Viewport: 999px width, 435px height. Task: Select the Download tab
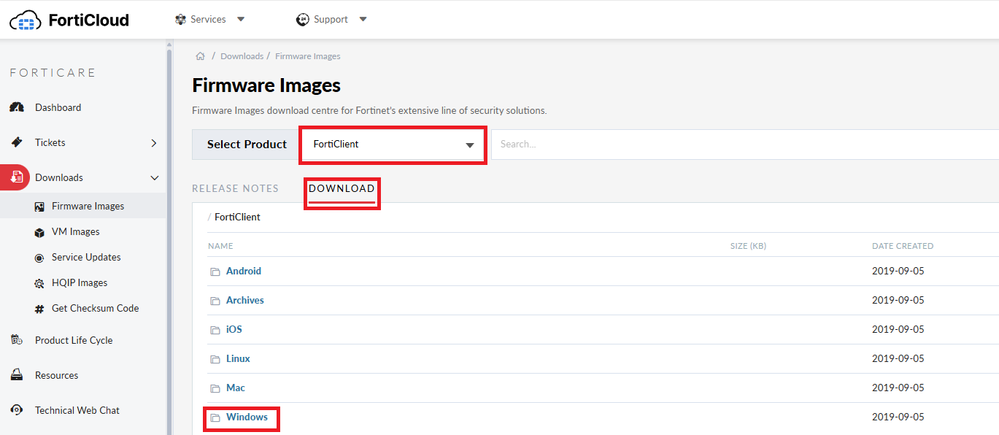tap(341, 188)
